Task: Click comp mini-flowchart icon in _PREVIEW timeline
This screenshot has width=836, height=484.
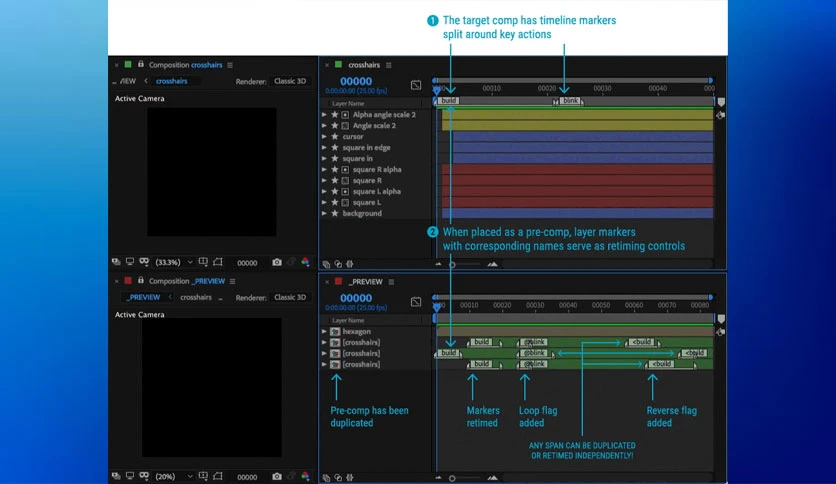Action: [416, 302]
